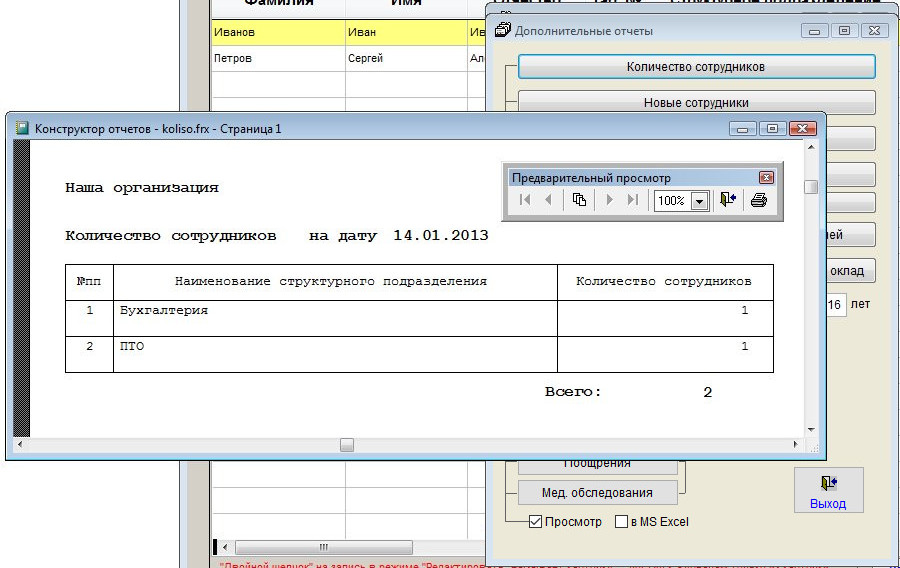Close the Предварительный просмотр toolbar
Viewport: 900px width, 568px height.
tap(766, 177)
